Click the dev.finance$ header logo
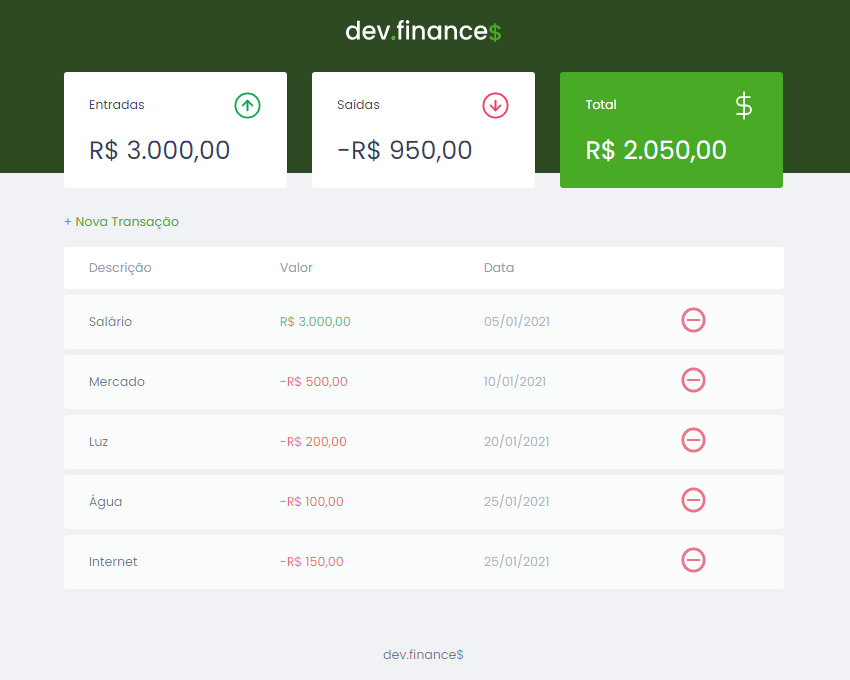 pos(423,31)
